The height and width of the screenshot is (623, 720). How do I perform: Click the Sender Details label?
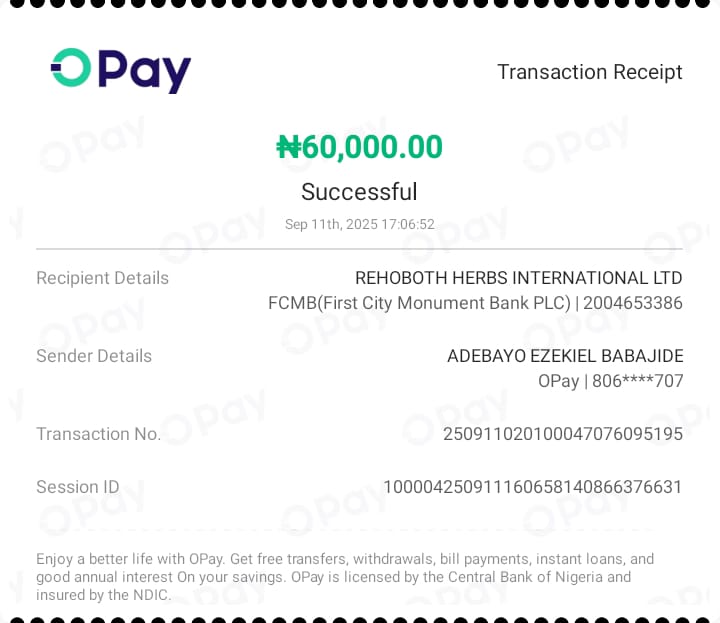[x=94, y=356]
